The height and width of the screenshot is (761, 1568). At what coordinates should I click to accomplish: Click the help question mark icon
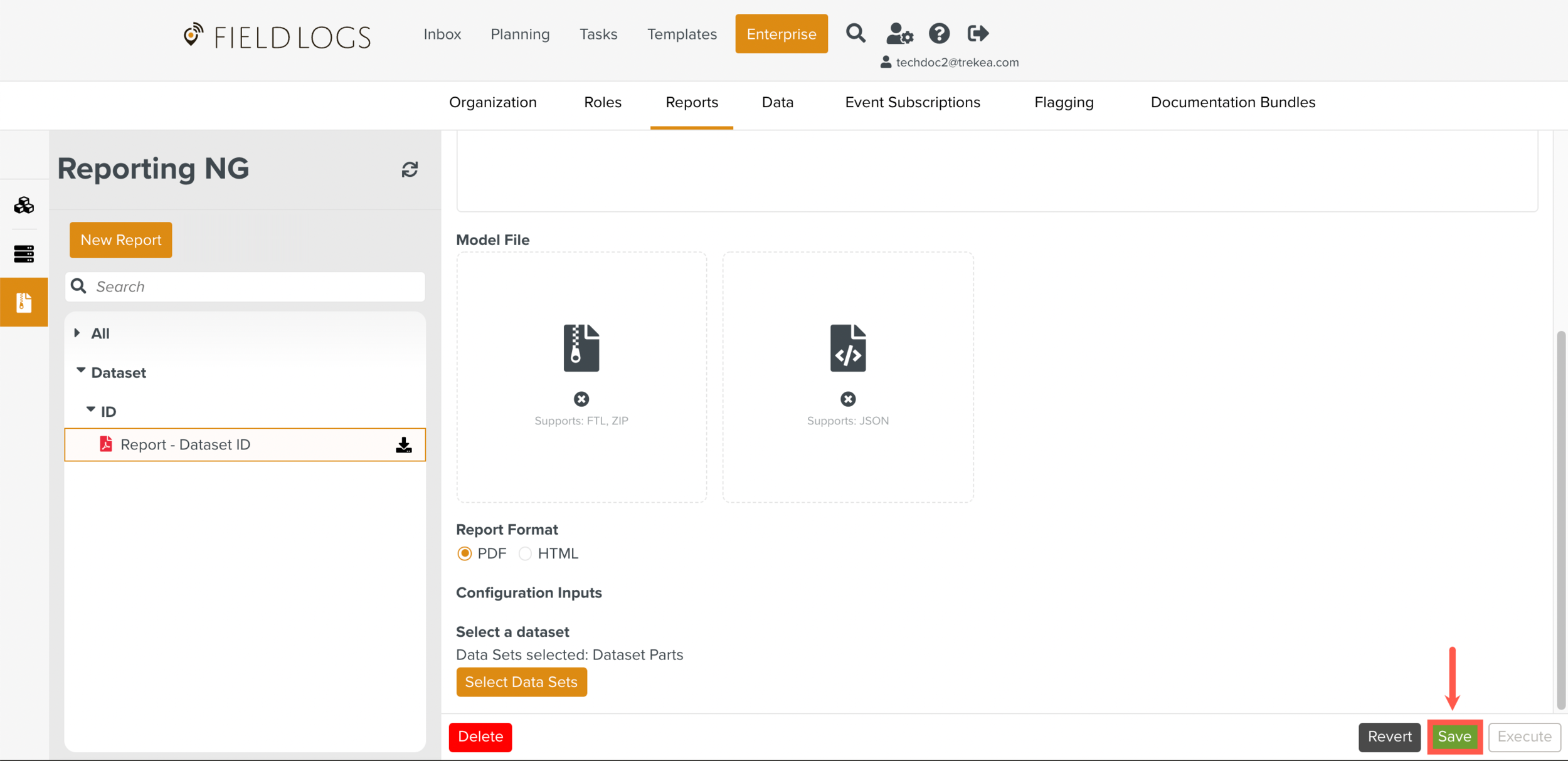[x=939, y=33]
